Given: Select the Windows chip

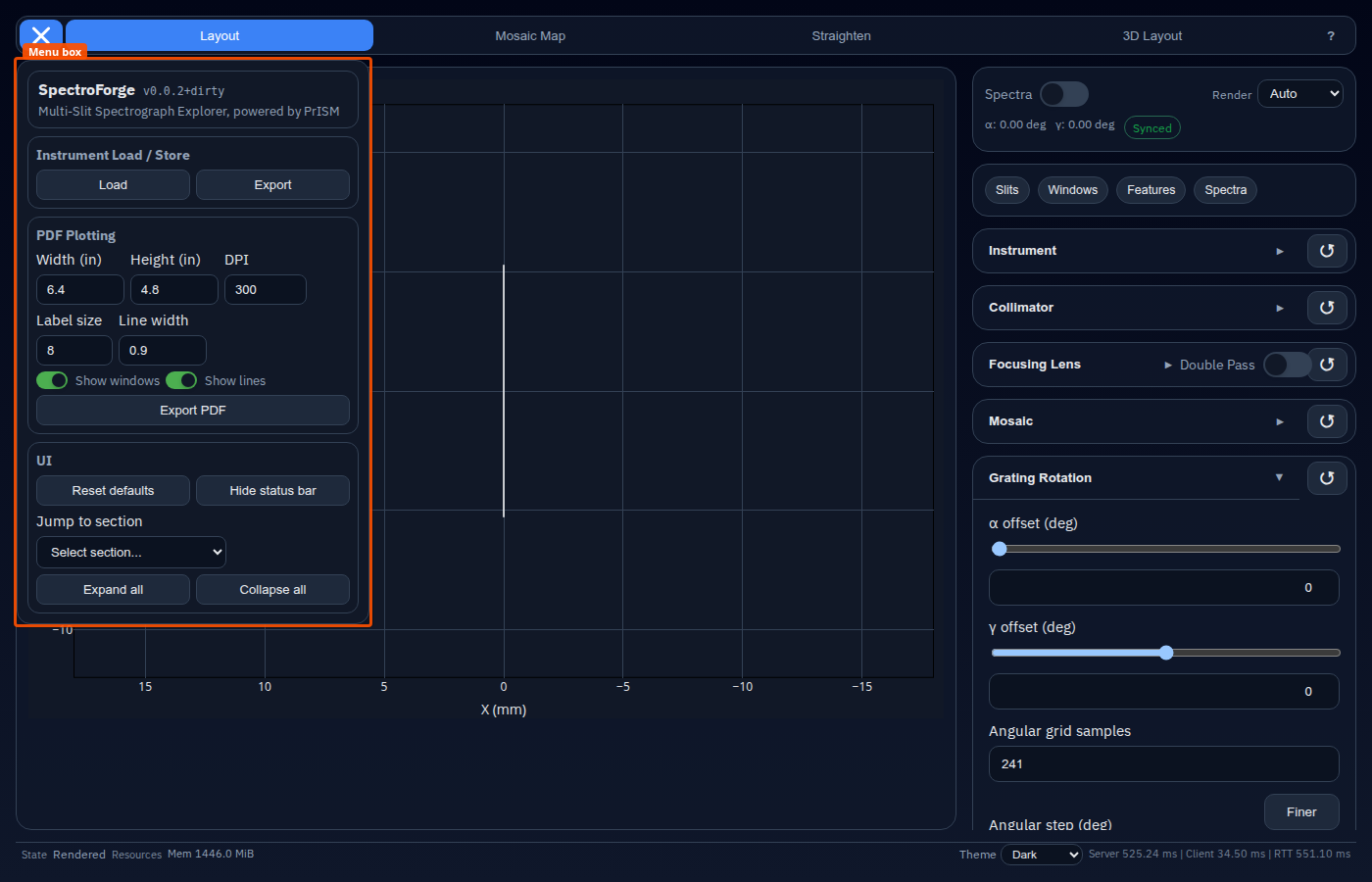Looking at the screenshot, I should 1073,190.
